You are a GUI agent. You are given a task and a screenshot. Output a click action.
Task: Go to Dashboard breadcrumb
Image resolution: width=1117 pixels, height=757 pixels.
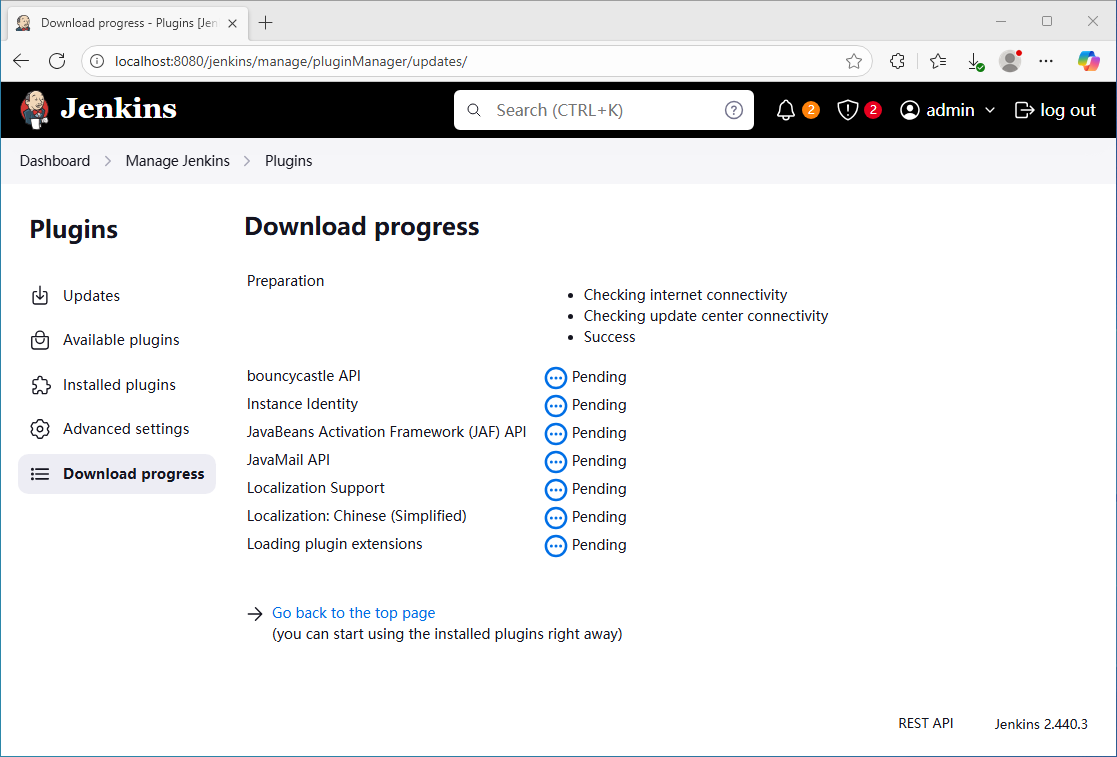pos(55,161)
